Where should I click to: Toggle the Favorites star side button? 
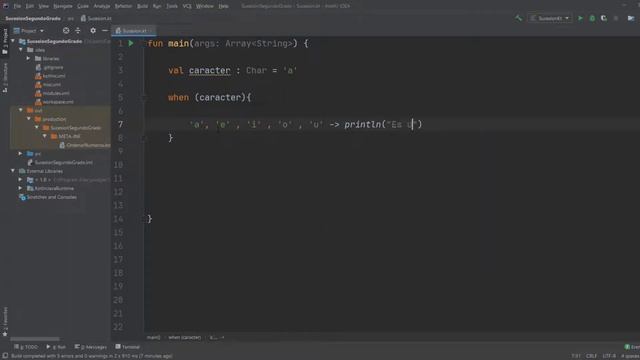point(5,322)
